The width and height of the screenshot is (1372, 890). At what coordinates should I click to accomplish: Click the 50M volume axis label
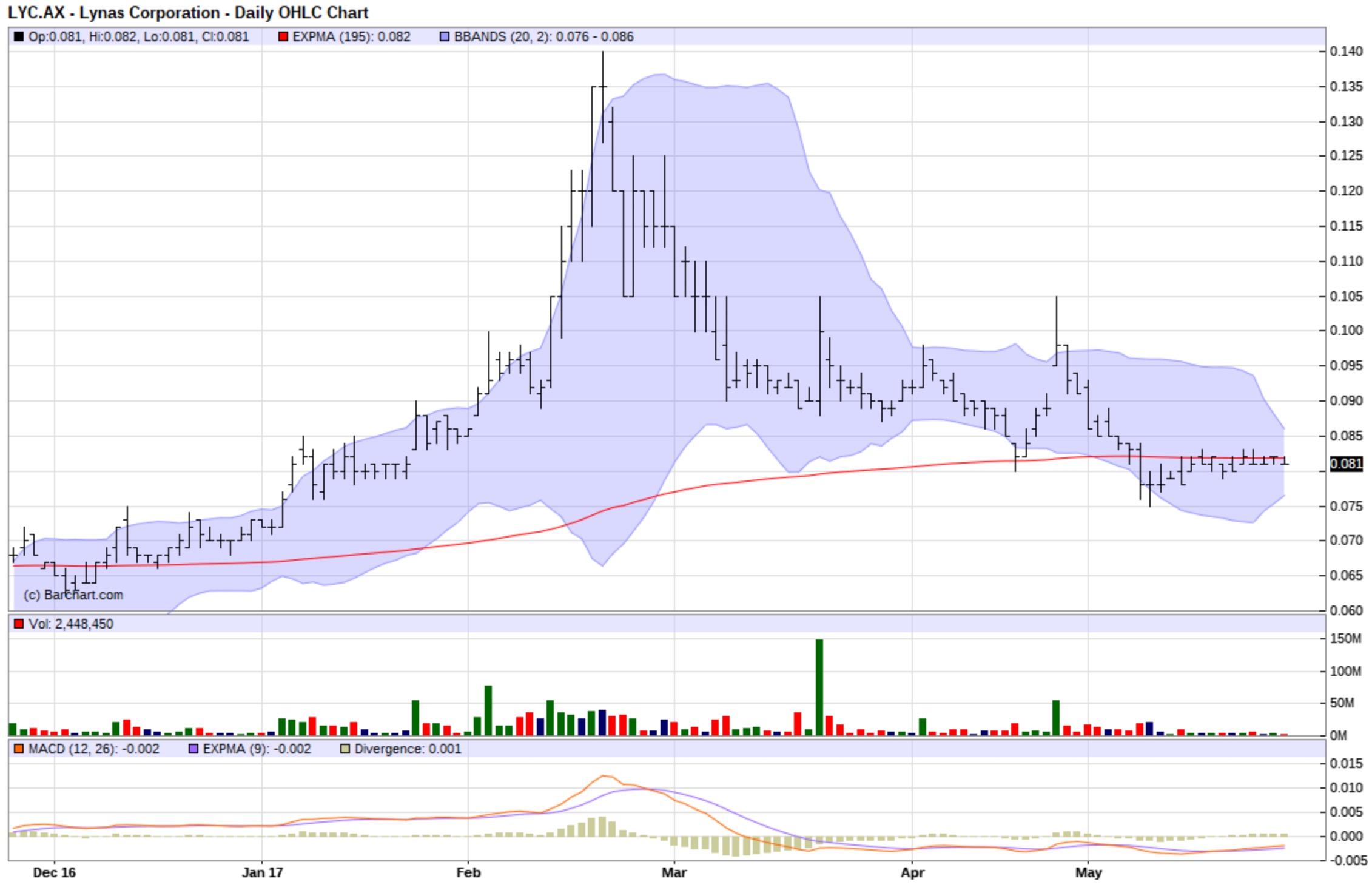pos(1342,703)
